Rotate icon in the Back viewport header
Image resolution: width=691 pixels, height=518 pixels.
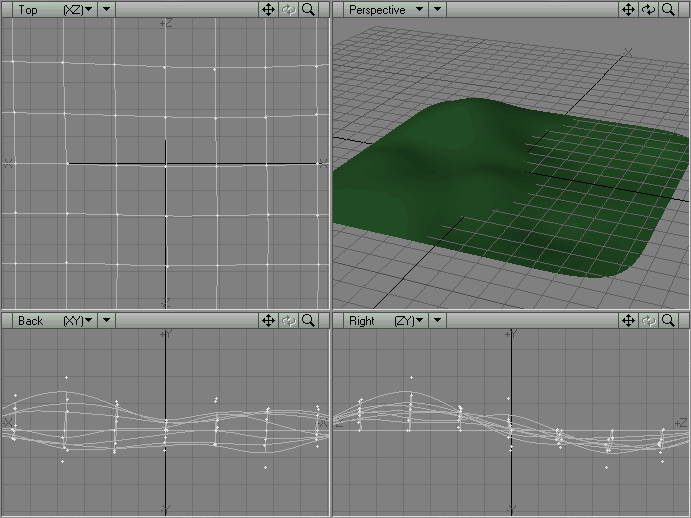coord(288,320)
